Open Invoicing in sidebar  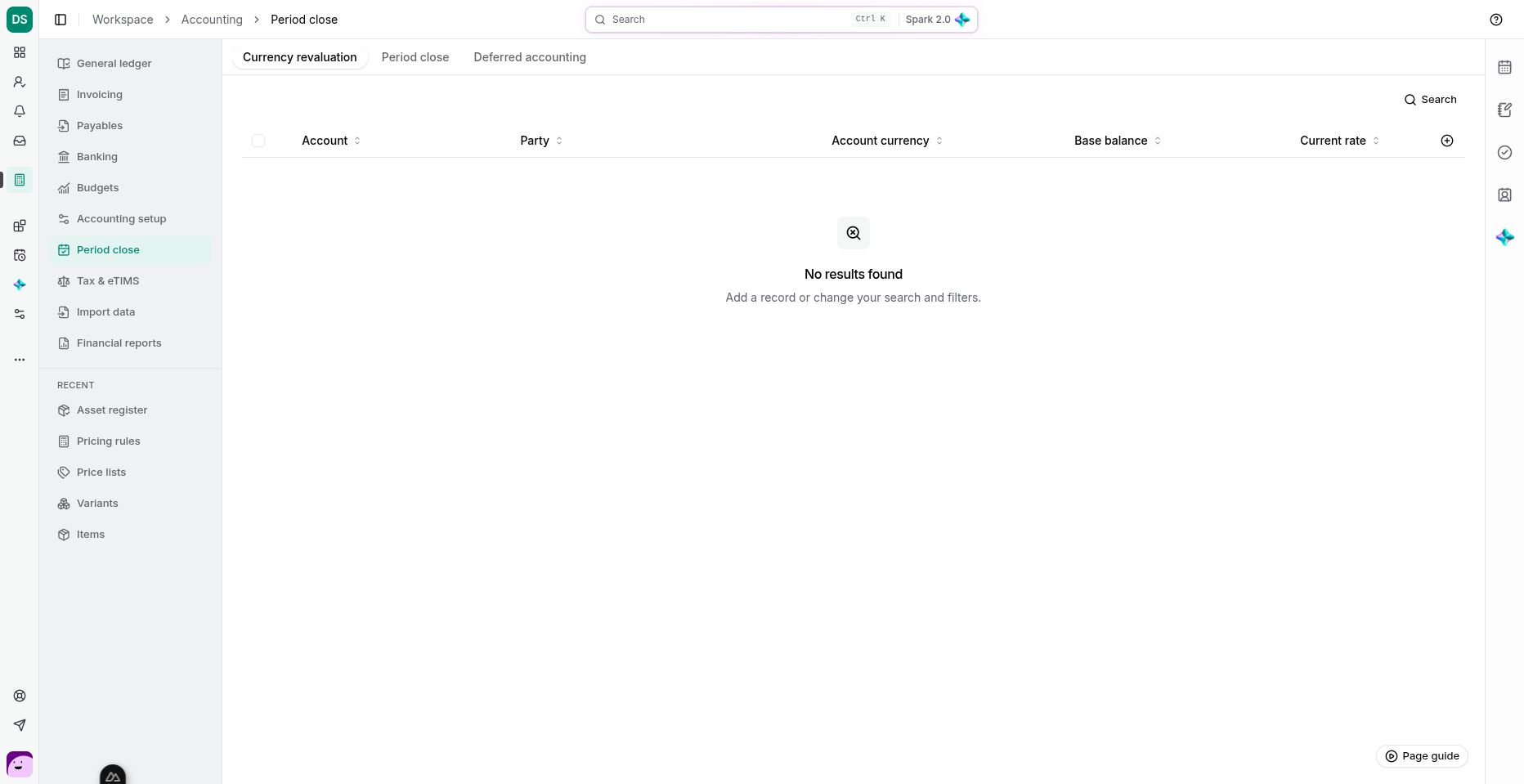(130, 95)
